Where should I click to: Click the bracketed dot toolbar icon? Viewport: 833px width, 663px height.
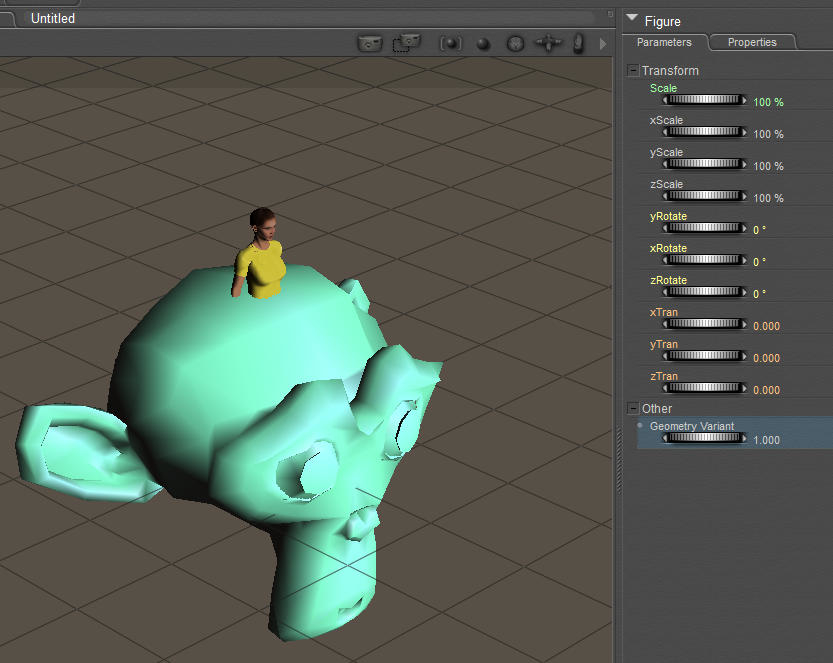451,43
